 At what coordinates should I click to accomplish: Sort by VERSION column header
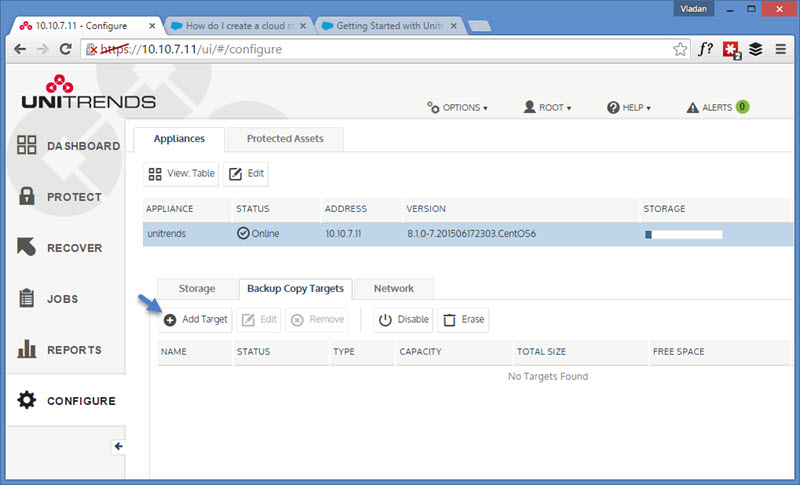[426, 209]
